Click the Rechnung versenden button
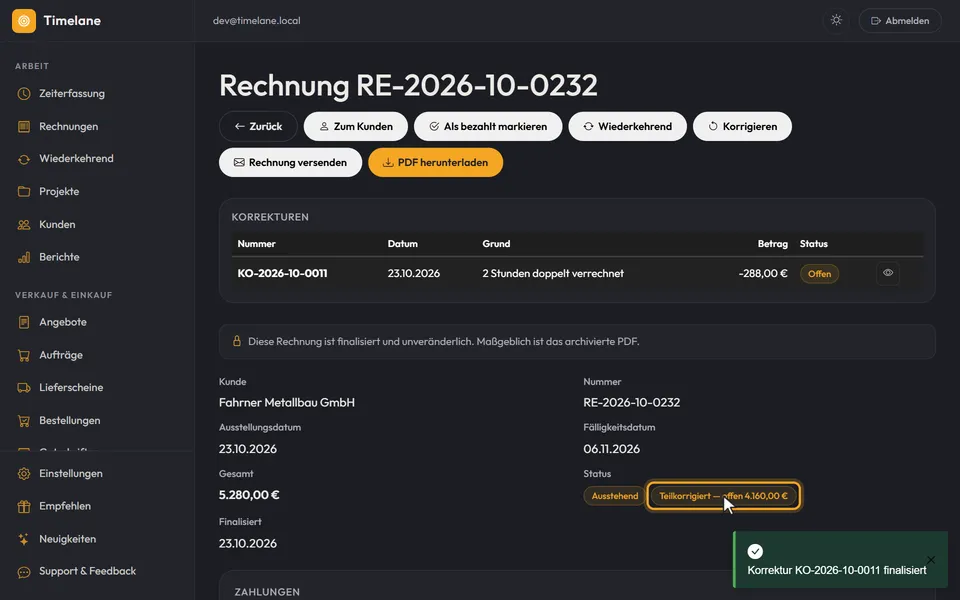Screen dimensions: 960x600 [x=290, y=162]
